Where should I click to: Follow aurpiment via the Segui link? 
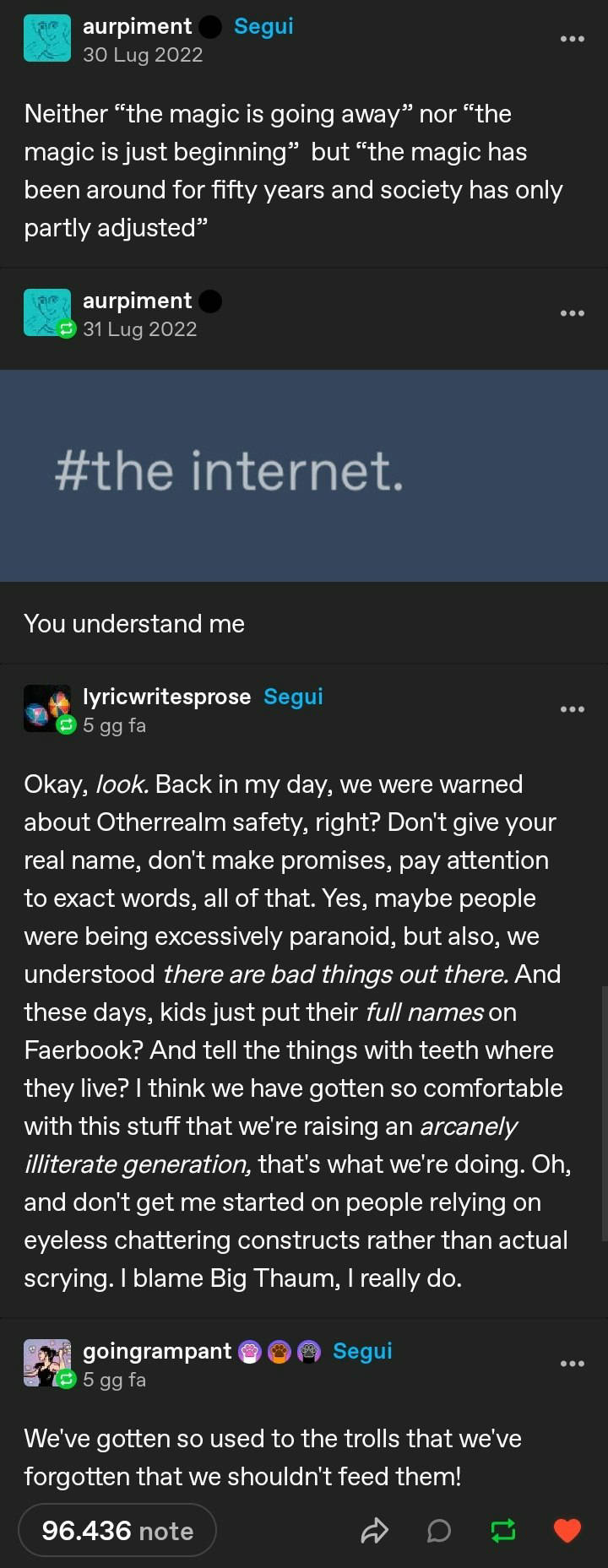point(263,26)
